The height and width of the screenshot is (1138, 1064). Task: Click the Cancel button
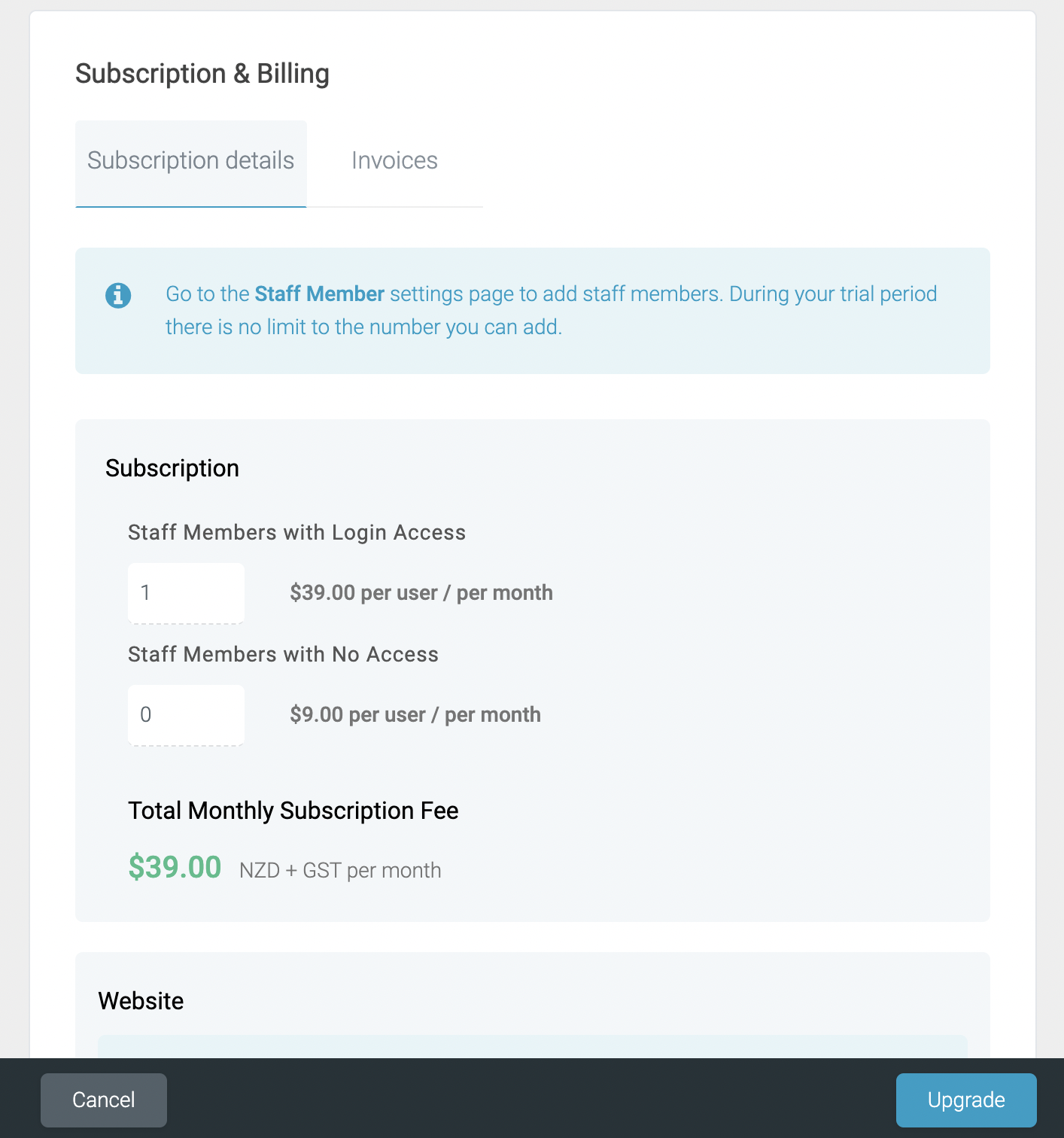[104, 1100]
